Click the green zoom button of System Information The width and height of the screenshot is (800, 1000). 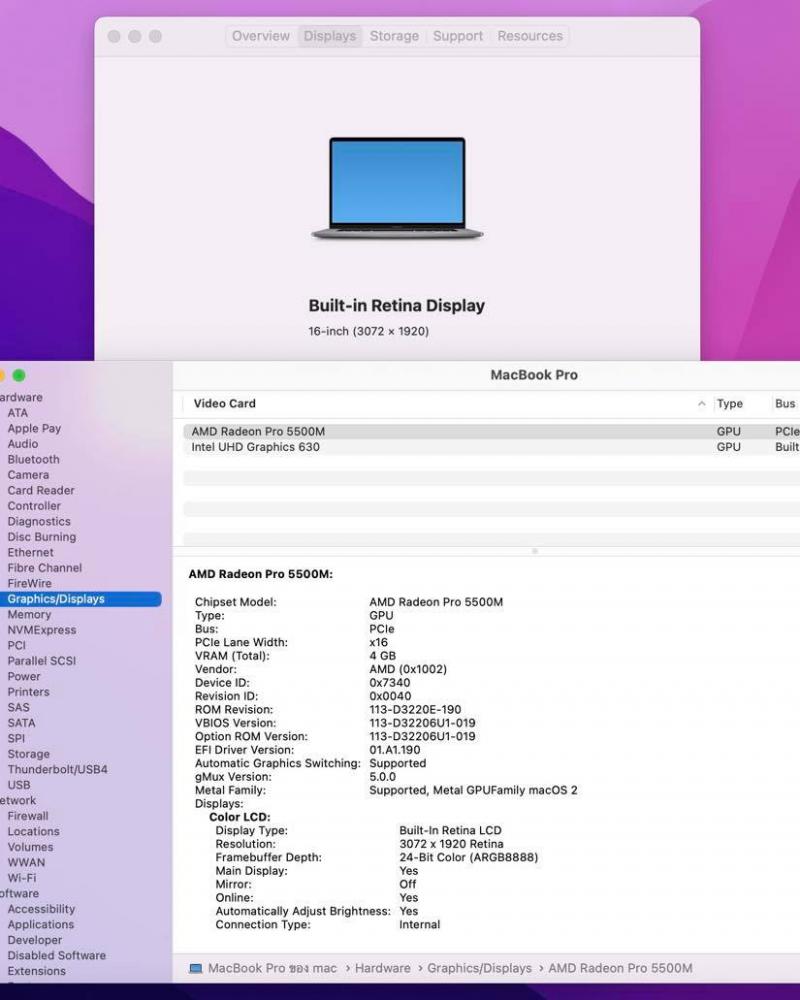pos(19,376)
